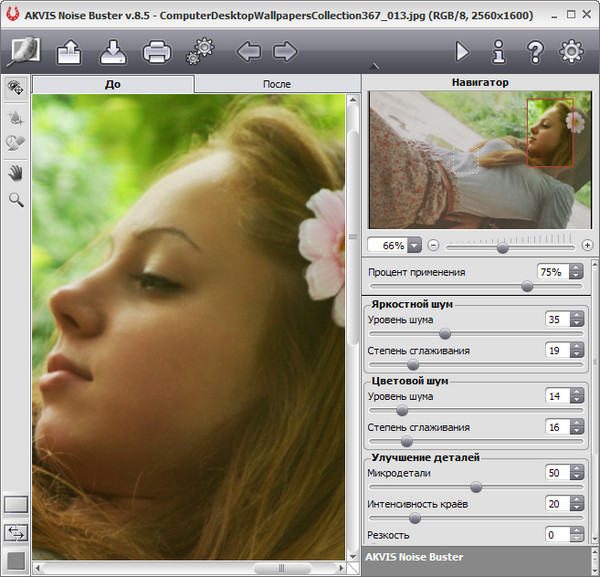The height and width of the screenshot is (577, 600).
Task: Click the Run play button in the toolbar
Action: tap(462, 51)
